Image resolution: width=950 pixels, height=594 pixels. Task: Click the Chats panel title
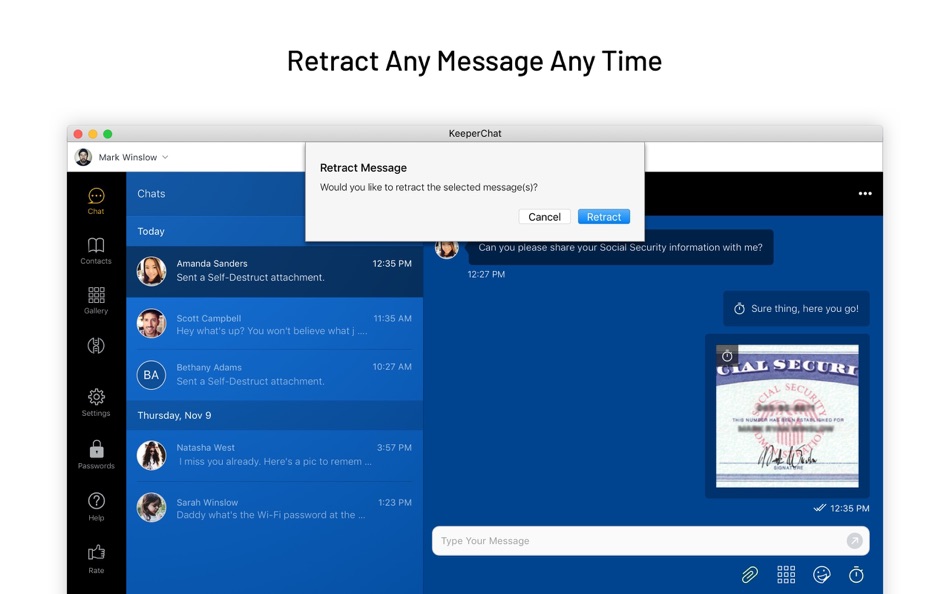pos(151,193)
